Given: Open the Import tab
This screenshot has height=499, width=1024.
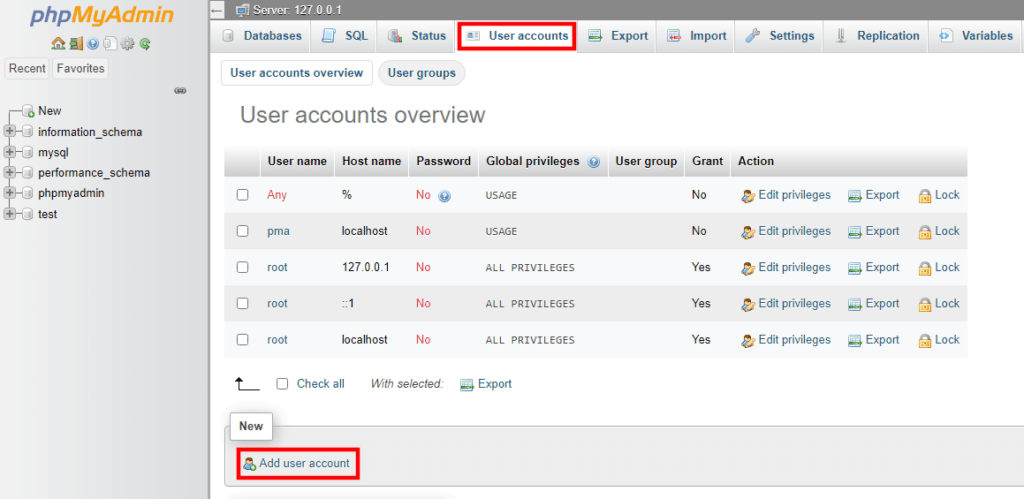Looking at the screenshot, I should [696, 36].
